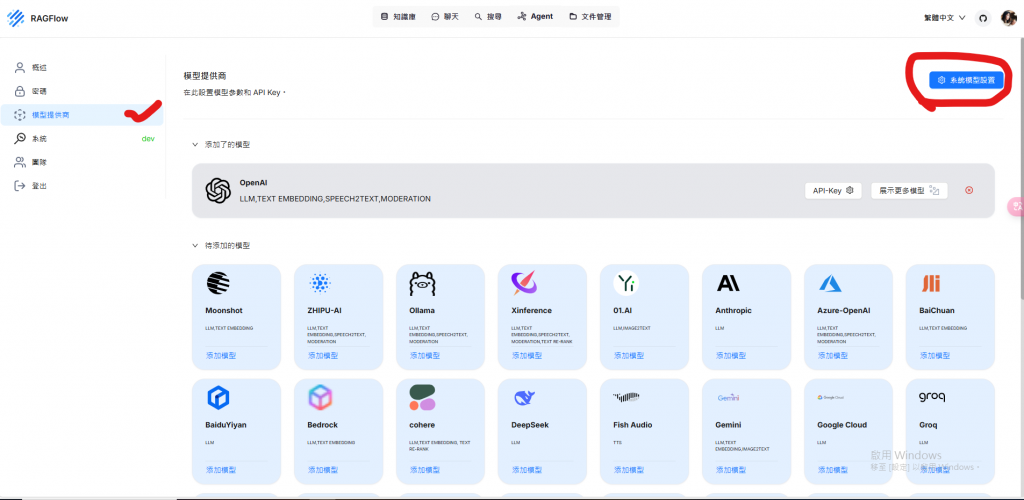1024x500 pixels.
Task: Click 添加模型 under cohere
Action: click(424, 470)
